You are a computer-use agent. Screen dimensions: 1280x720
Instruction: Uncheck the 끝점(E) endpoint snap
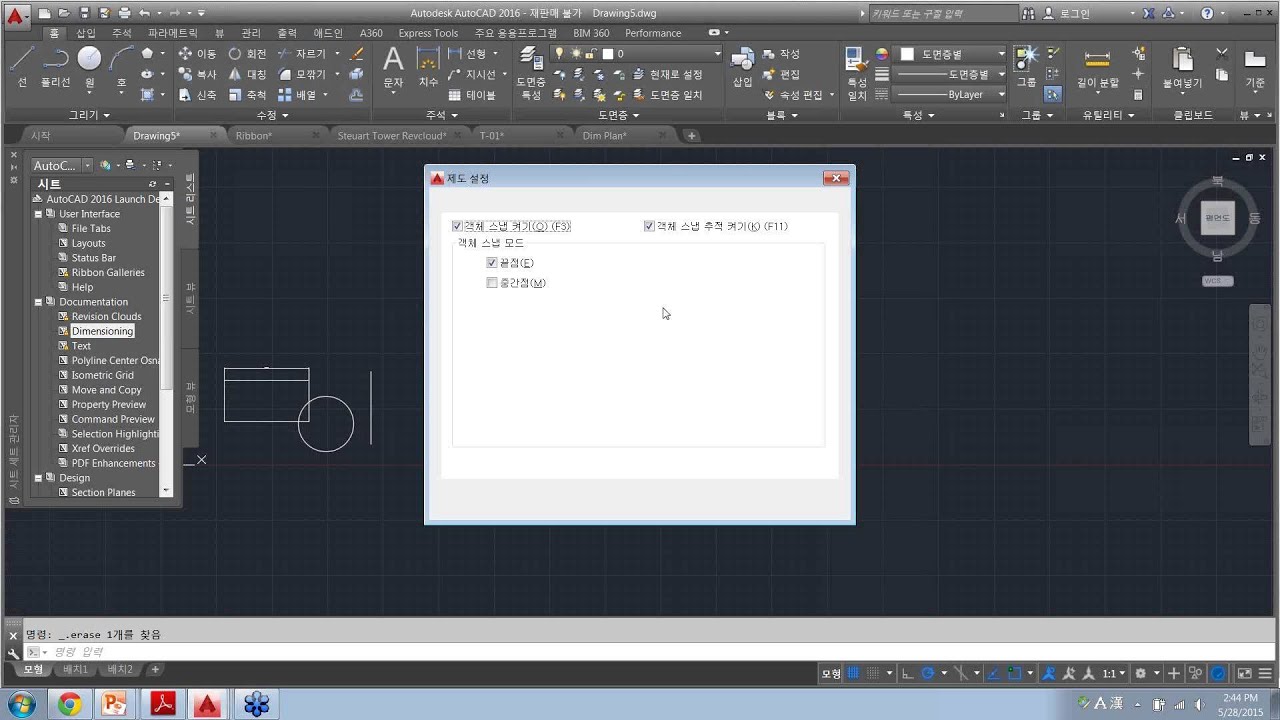point(492,262)
